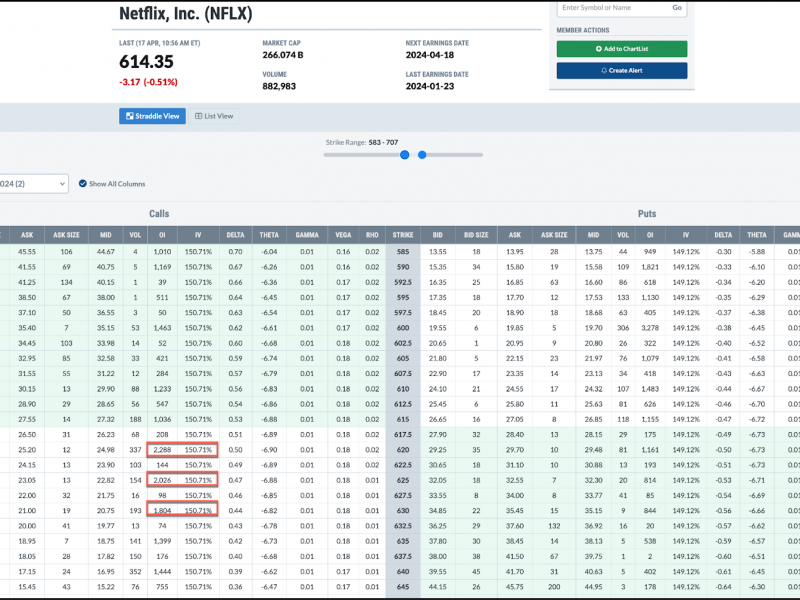Click the Puts VOL column header
This screenshot has width=800, height=600.
tap(623, 235)
